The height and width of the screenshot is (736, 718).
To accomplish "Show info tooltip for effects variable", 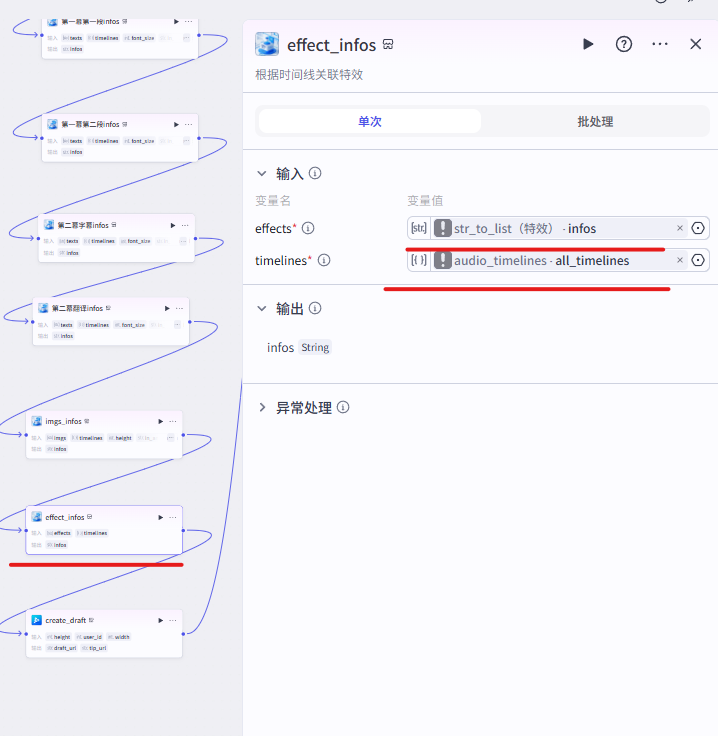I will pos(308,229).
